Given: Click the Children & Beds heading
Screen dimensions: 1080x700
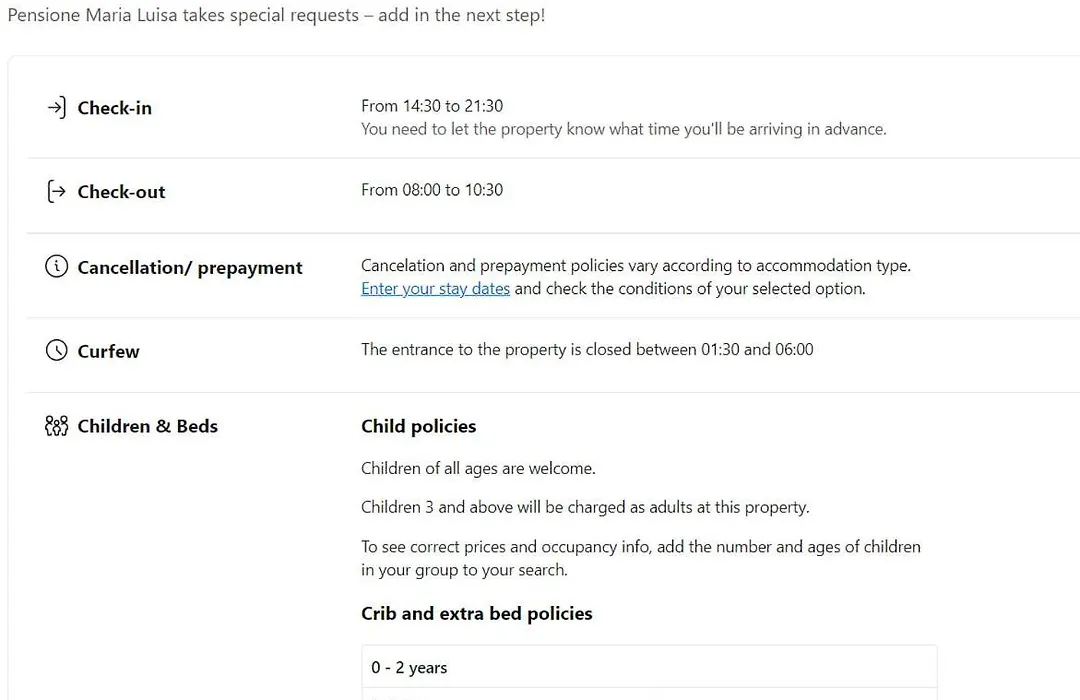Looking at the screenshot, I should click(x=147, y=426).
